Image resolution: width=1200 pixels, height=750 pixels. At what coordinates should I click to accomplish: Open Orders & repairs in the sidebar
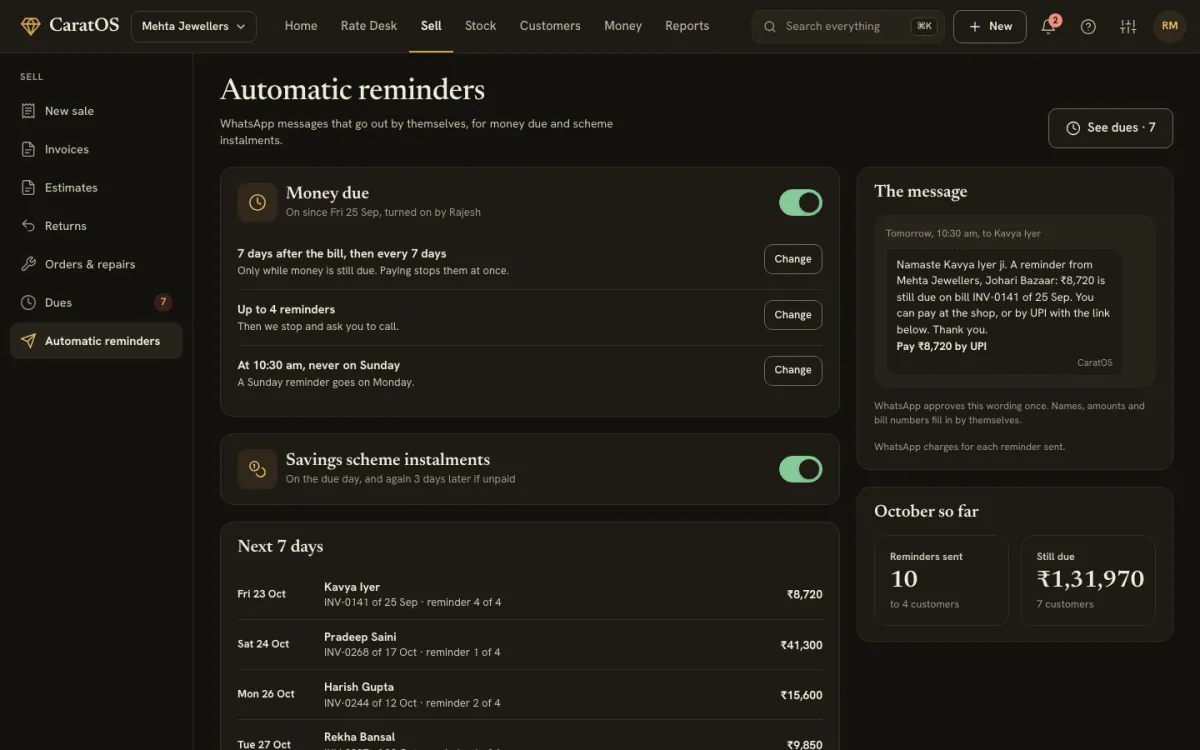click(x=96, y=264)
